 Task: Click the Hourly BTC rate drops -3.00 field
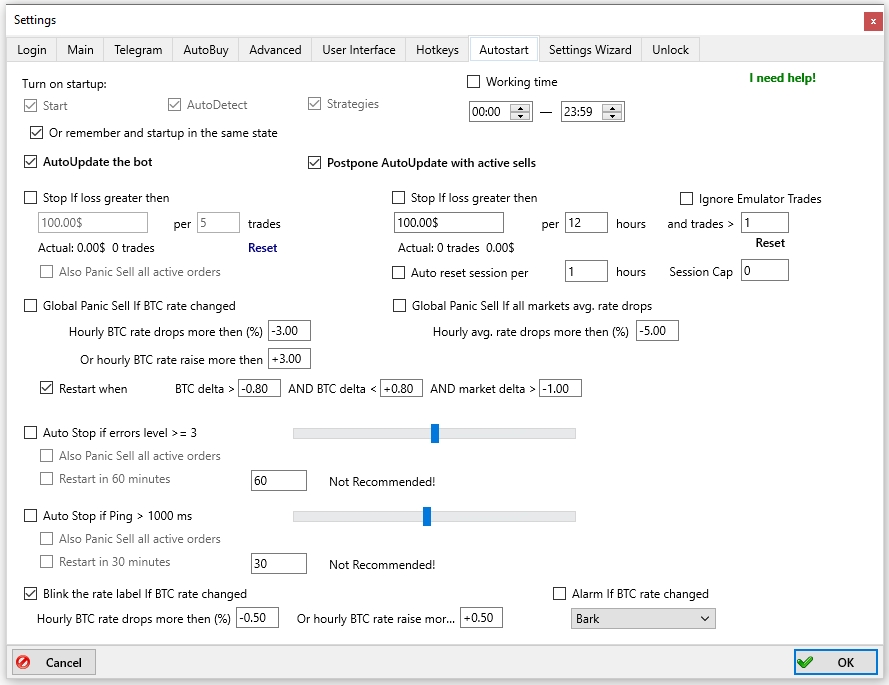click(289, 331)
